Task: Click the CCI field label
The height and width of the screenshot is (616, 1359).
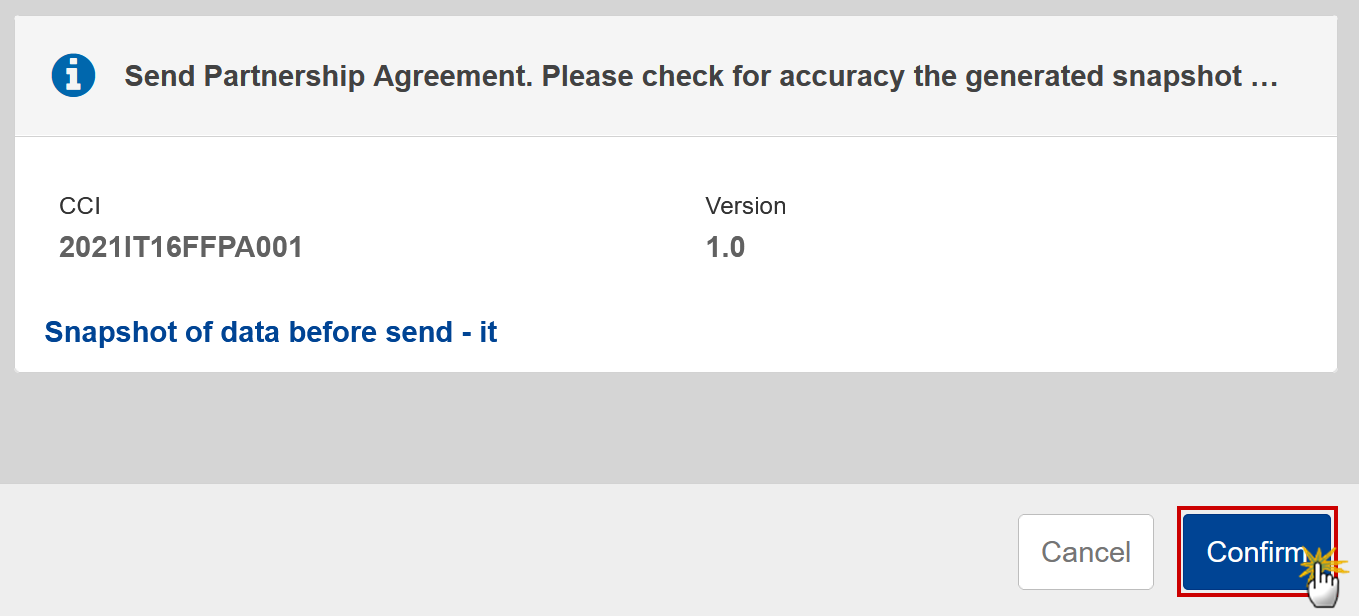Action: pos(80,206)
